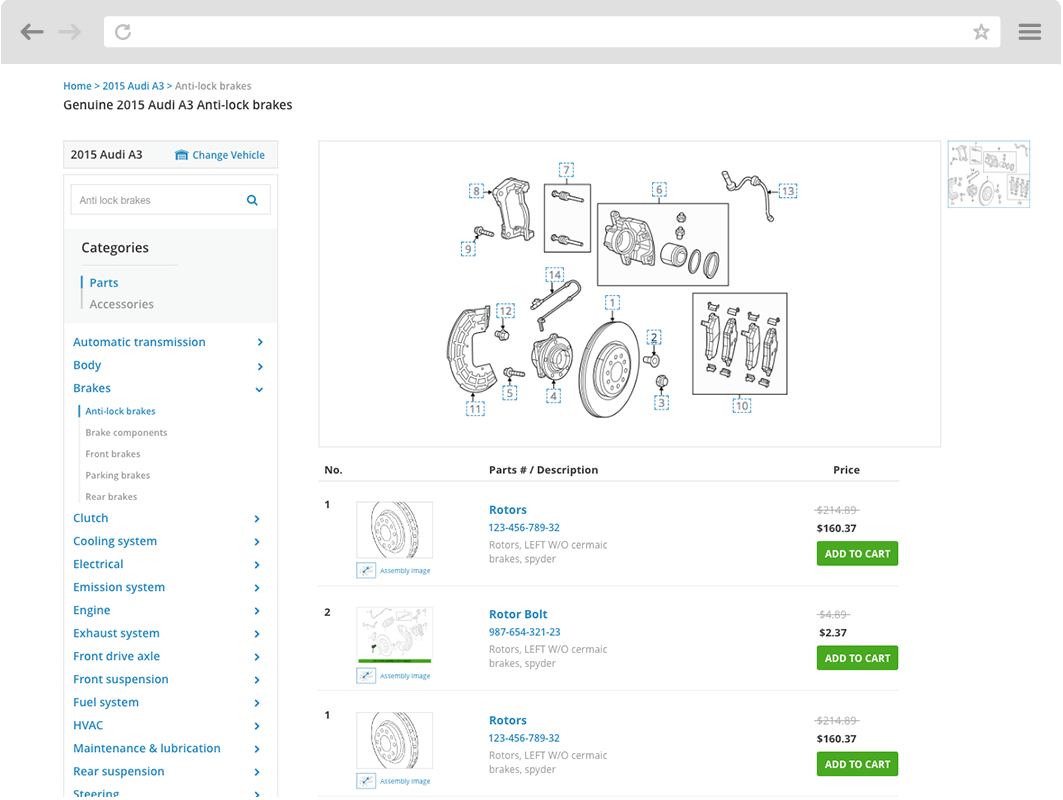Screen dimensions: 1063x800
Task: Expand the Cooling system category
Action: click(x=257, y=542)
